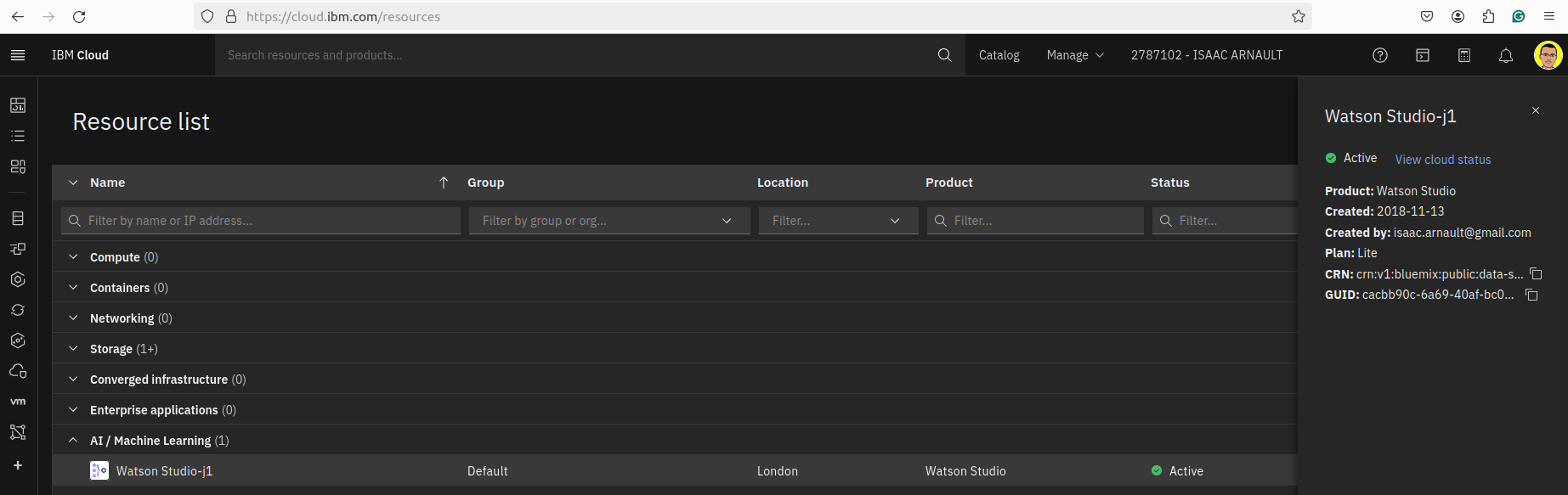
Task: Open the circular arrows sidebar icon
Action: 18,310
